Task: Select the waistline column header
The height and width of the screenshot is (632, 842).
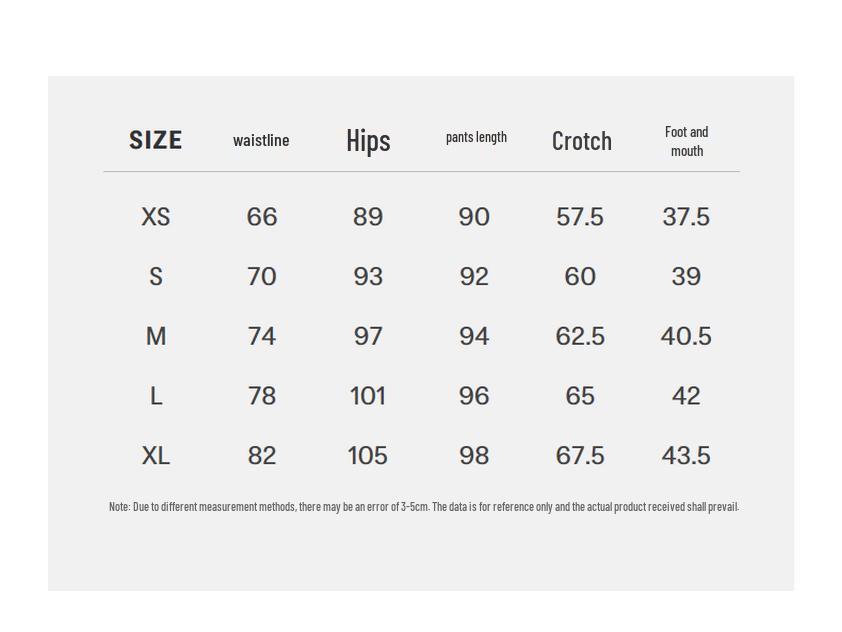Action: (x=261, y=140)
